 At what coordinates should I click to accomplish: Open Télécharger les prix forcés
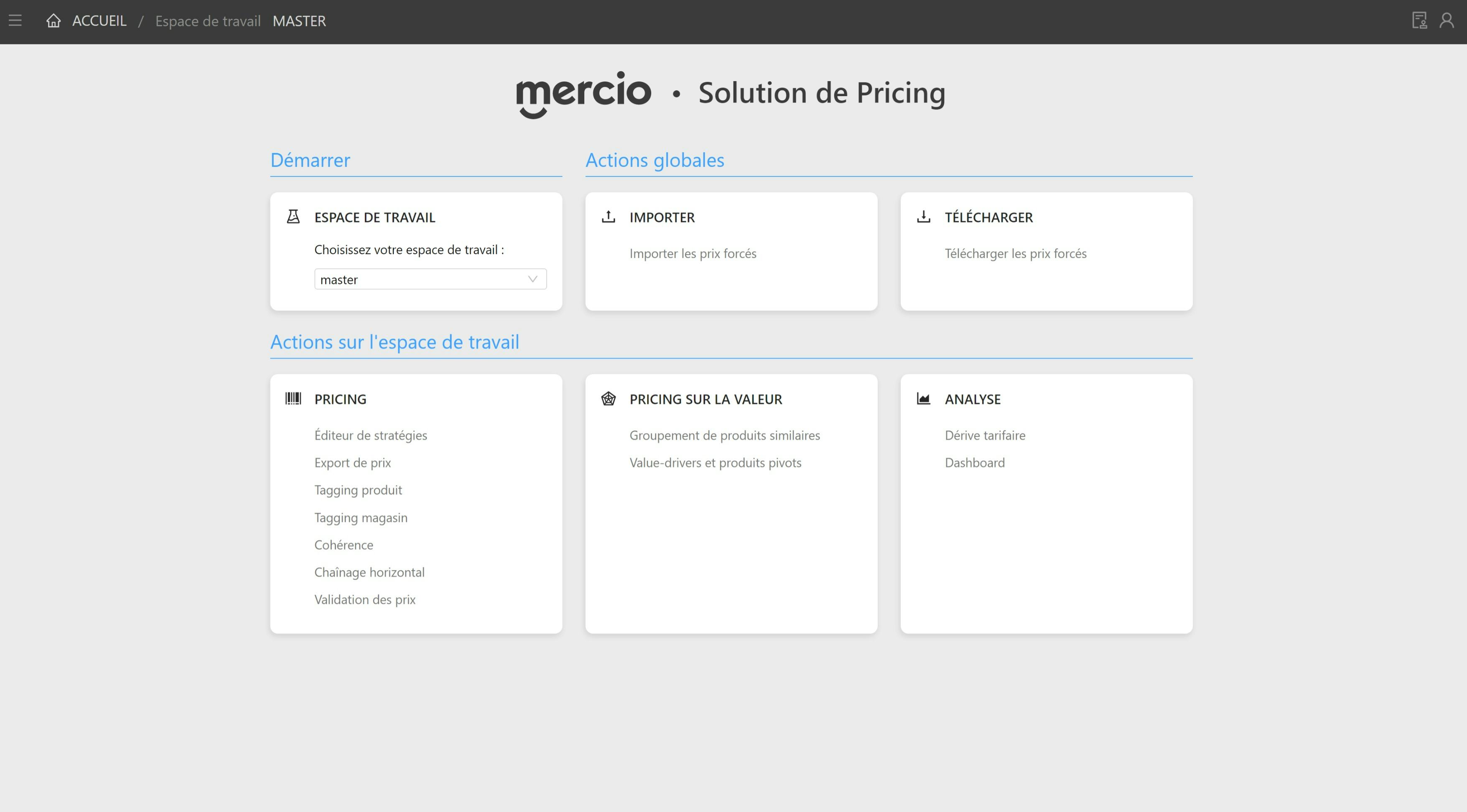coord(1015,253)
